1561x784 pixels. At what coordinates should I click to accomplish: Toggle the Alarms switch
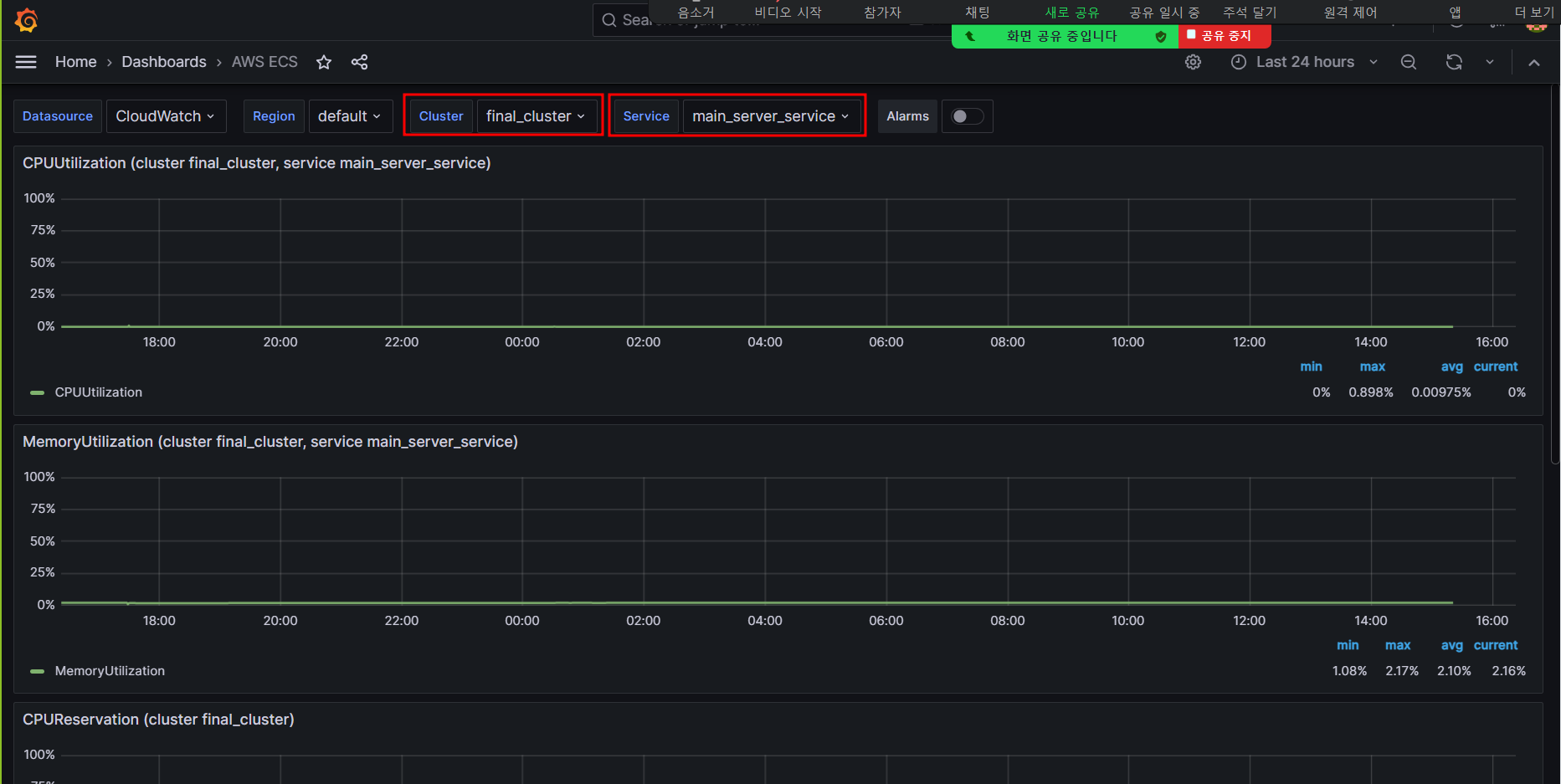968,116
